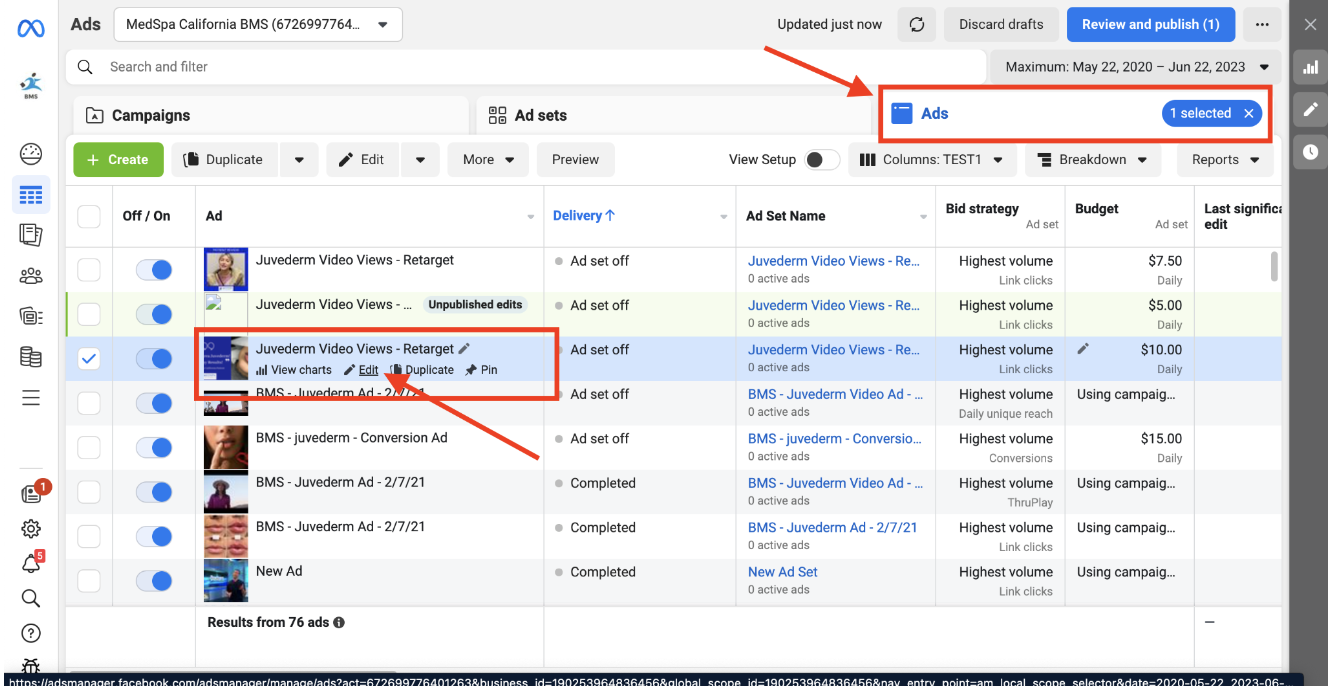This screenshot has height=686, width=1328.
Task: Expand the arrow next to Duplicate button
Action: click(x=298, y=160)
